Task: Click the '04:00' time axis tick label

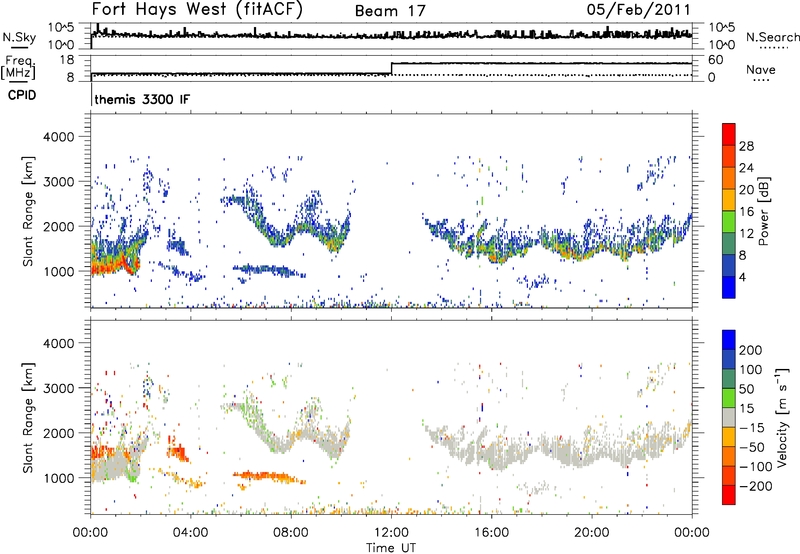Action: [190, 533]
